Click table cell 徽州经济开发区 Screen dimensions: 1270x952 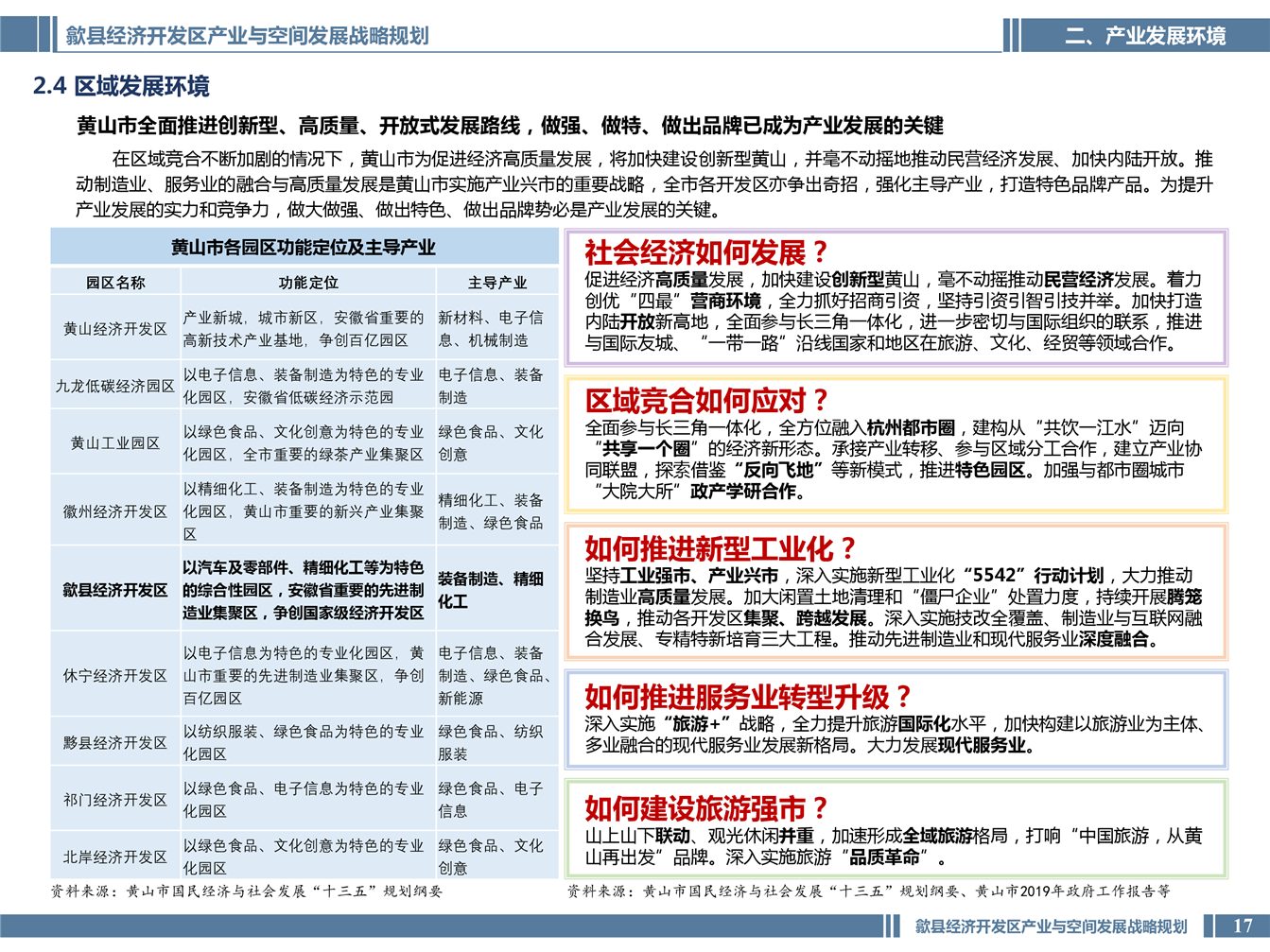[x=115, y=511]
